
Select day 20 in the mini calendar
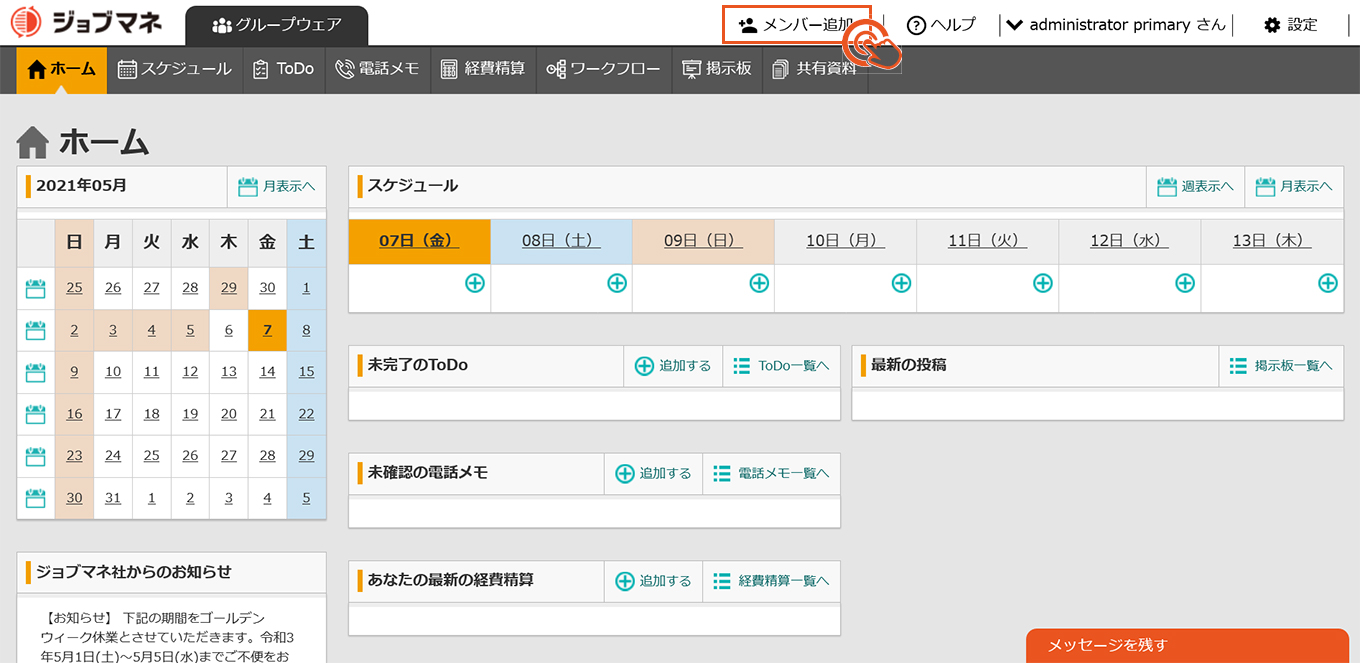[x=229, y=415]
